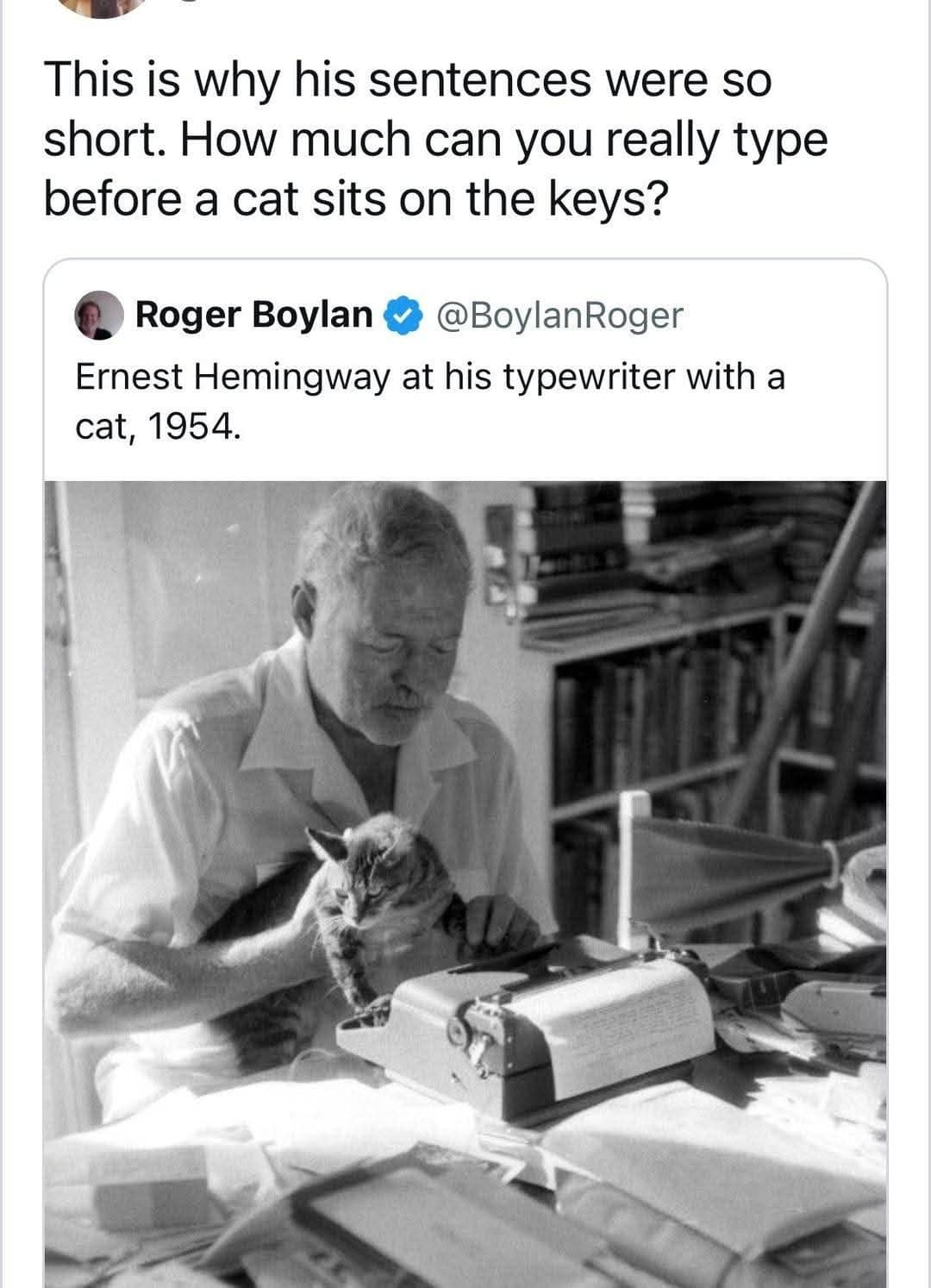Open the @BoylanRoger handle
The image size is (931, 1288).
(560, 317)
